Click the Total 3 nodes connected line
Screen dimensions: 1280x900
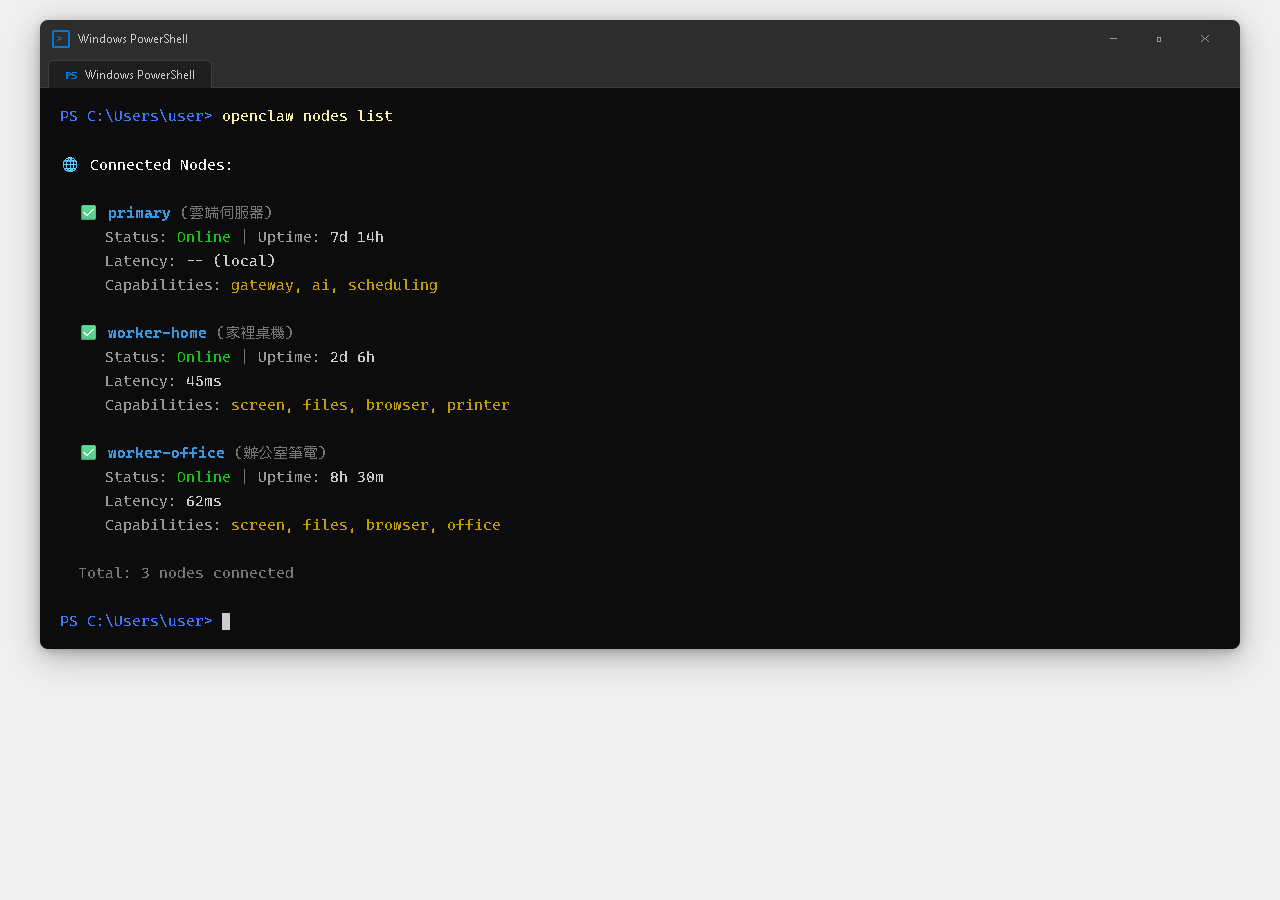click(186, 573)
